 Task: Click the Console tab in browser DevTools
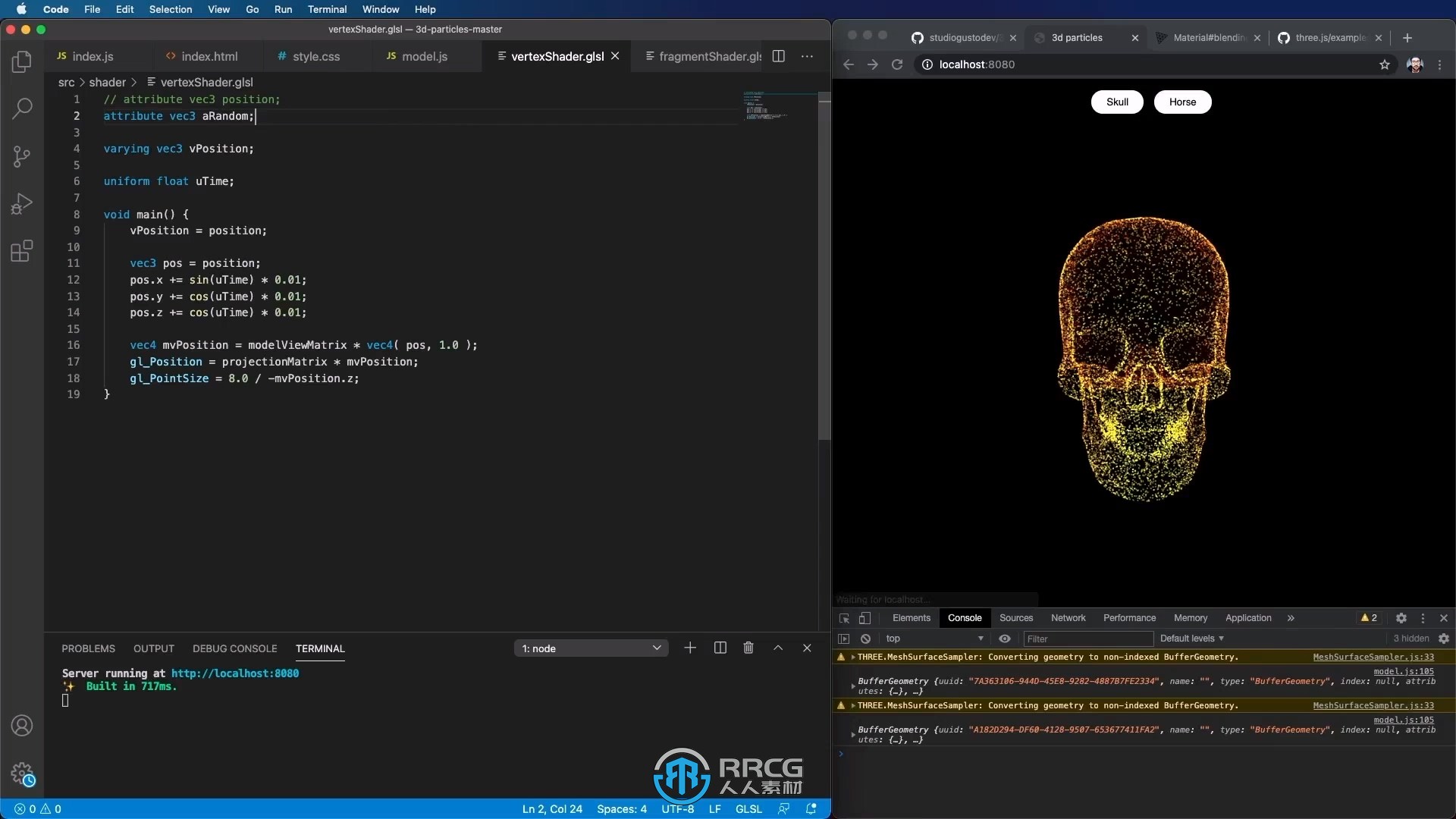point(964,617)
